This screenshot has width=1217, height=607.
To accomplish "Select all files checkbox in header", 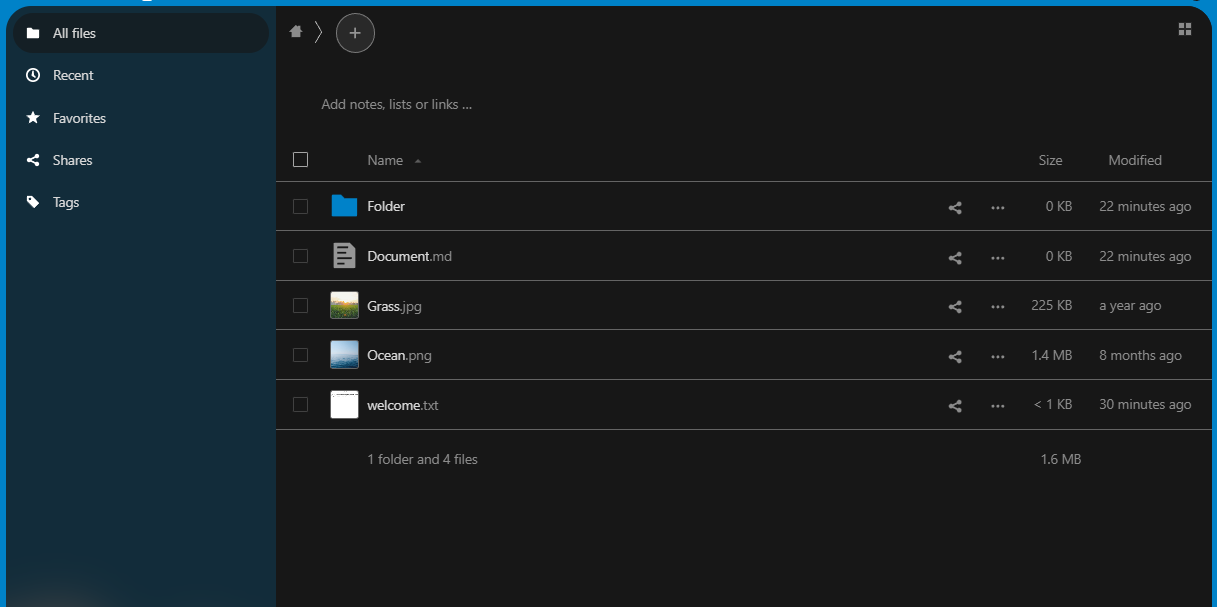I will point(300,159).
